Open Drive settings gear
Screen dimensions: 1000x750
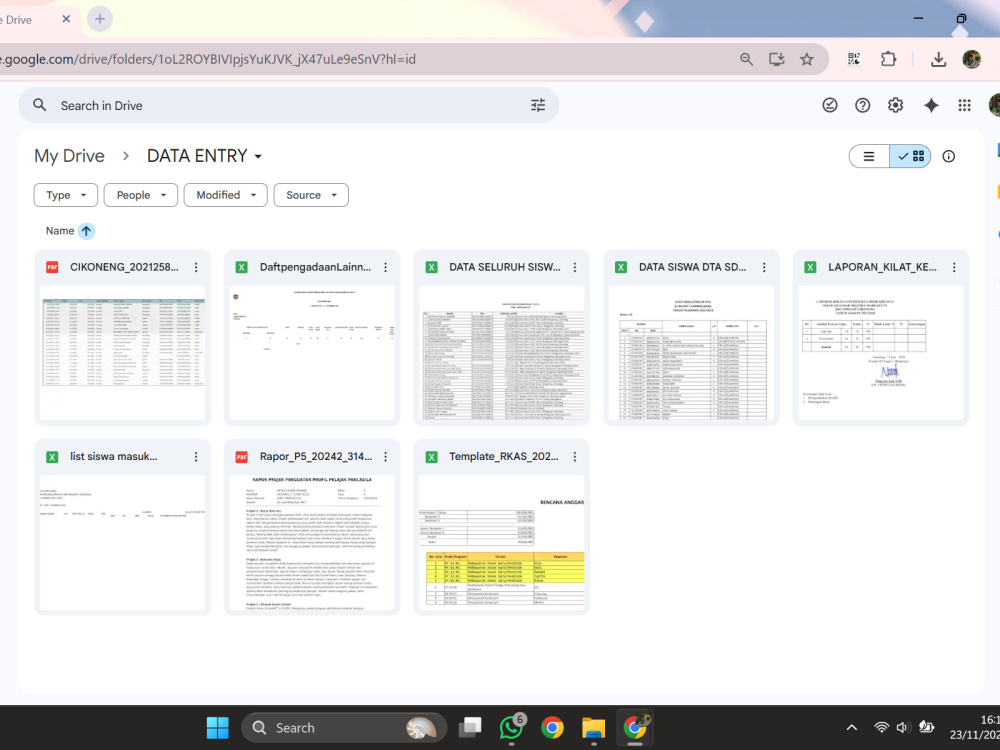895,105
